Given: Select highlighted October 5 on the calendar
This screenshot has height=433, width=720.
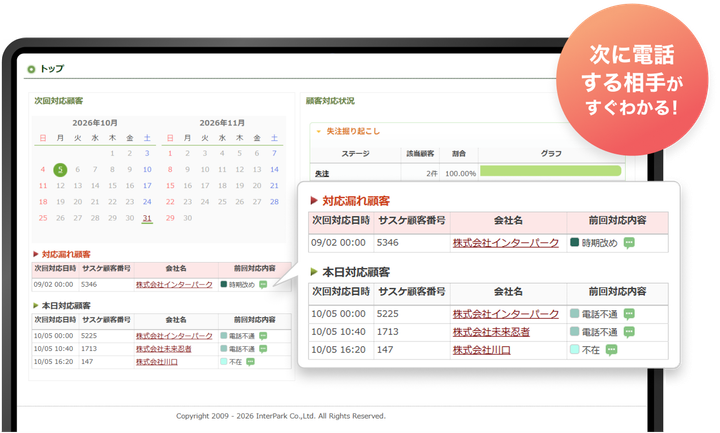Looking at the screenshot, I should click(60, 169).
